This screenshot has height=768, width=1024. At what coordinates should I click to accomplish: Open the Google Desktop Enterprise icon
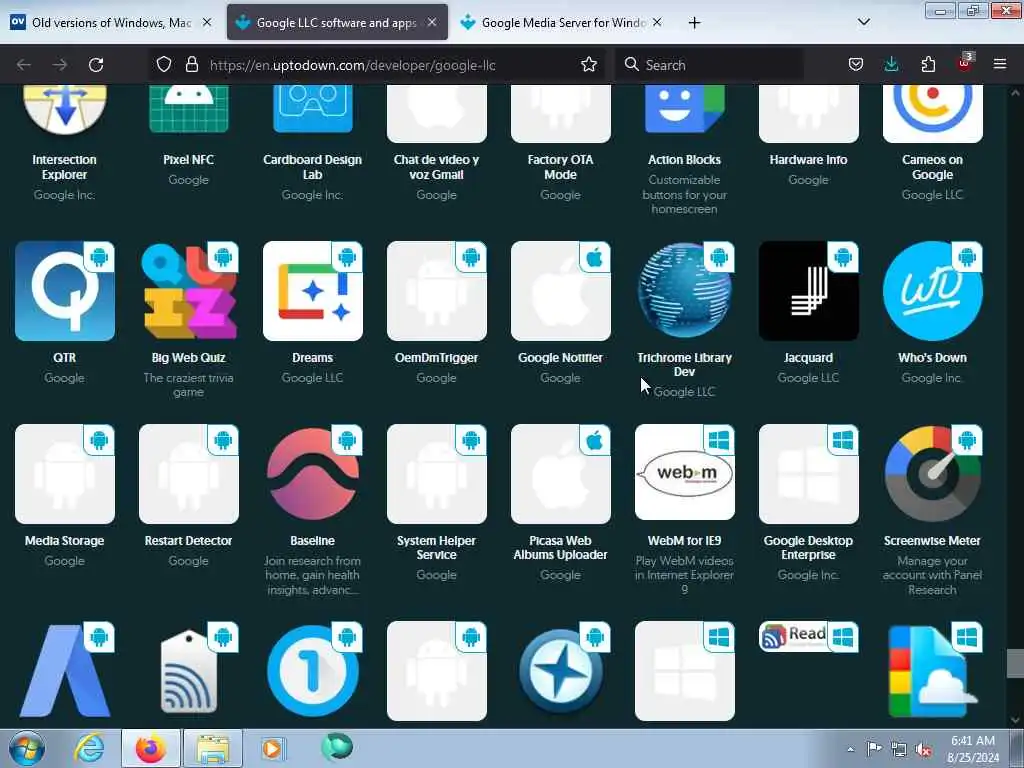coord(808,474)
